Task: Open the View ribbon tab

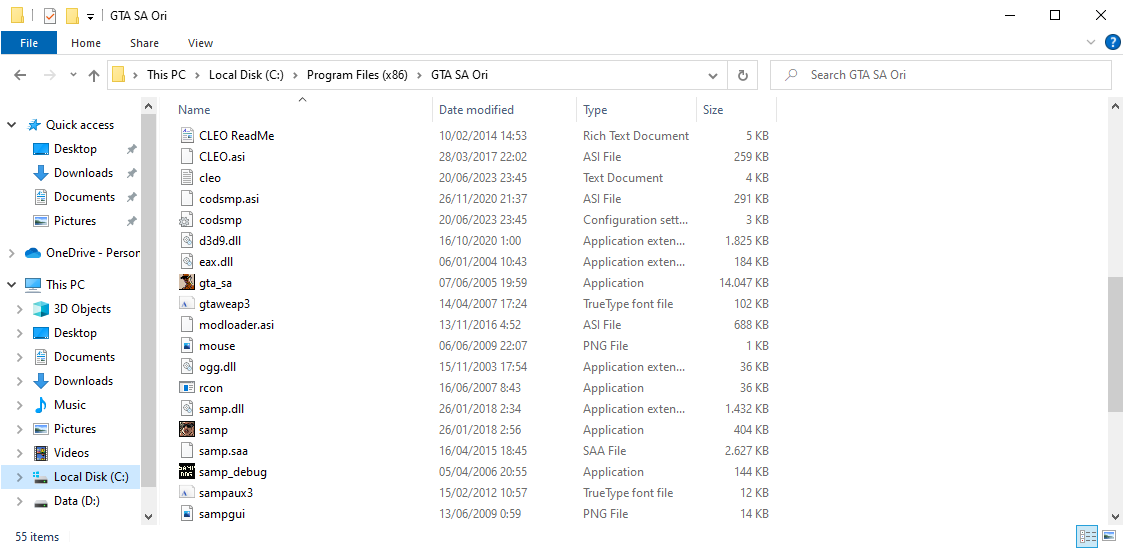Action: click(x=201, y=43)
